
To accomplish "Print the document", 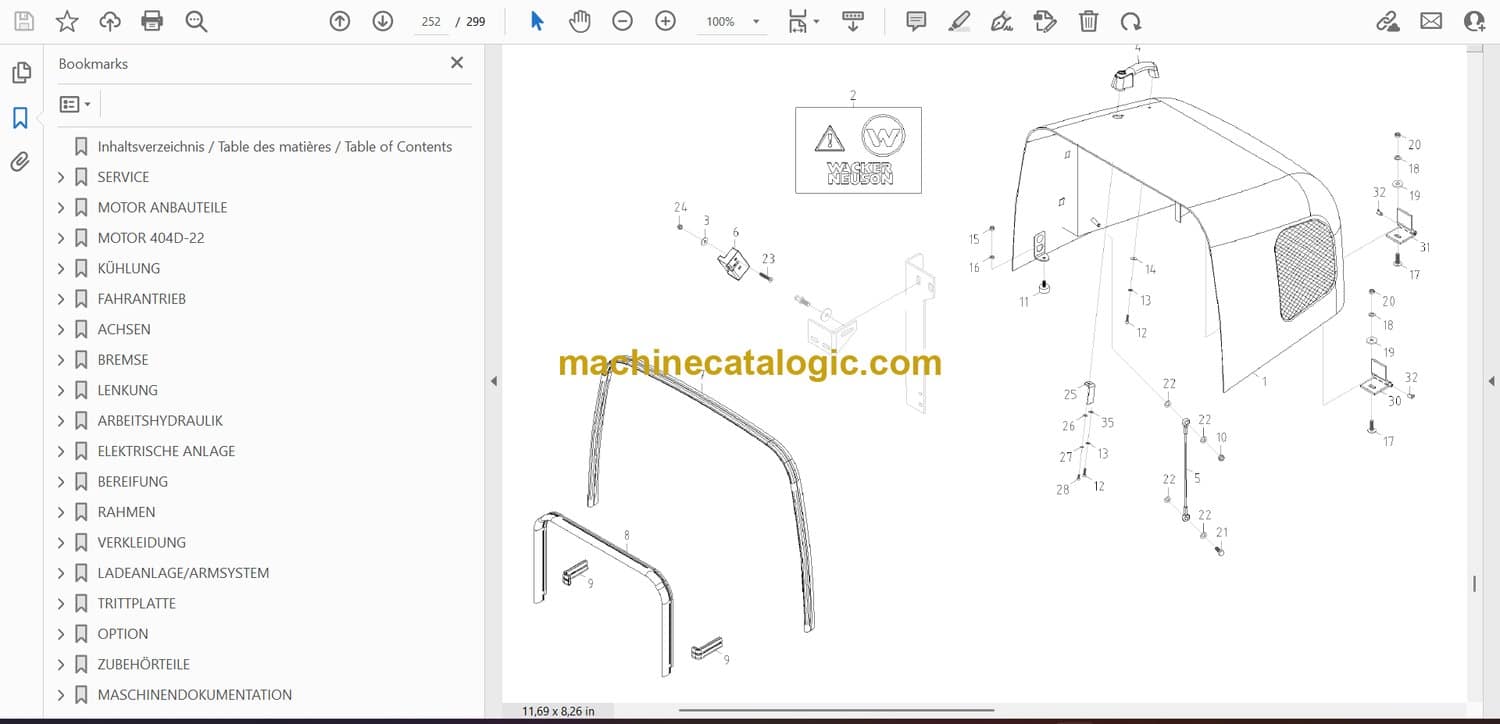I will point(152,21).
